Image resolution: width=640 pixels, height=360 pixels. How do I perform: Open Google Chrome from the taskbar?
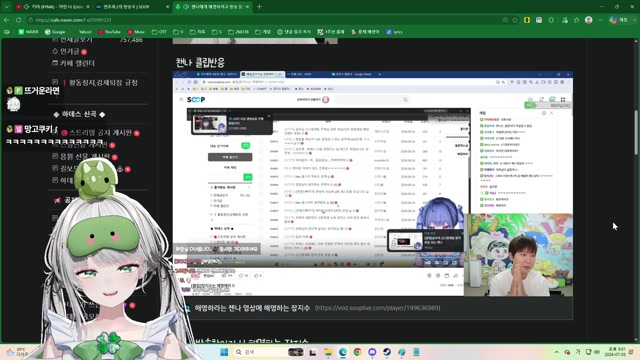tap(358, 352)
